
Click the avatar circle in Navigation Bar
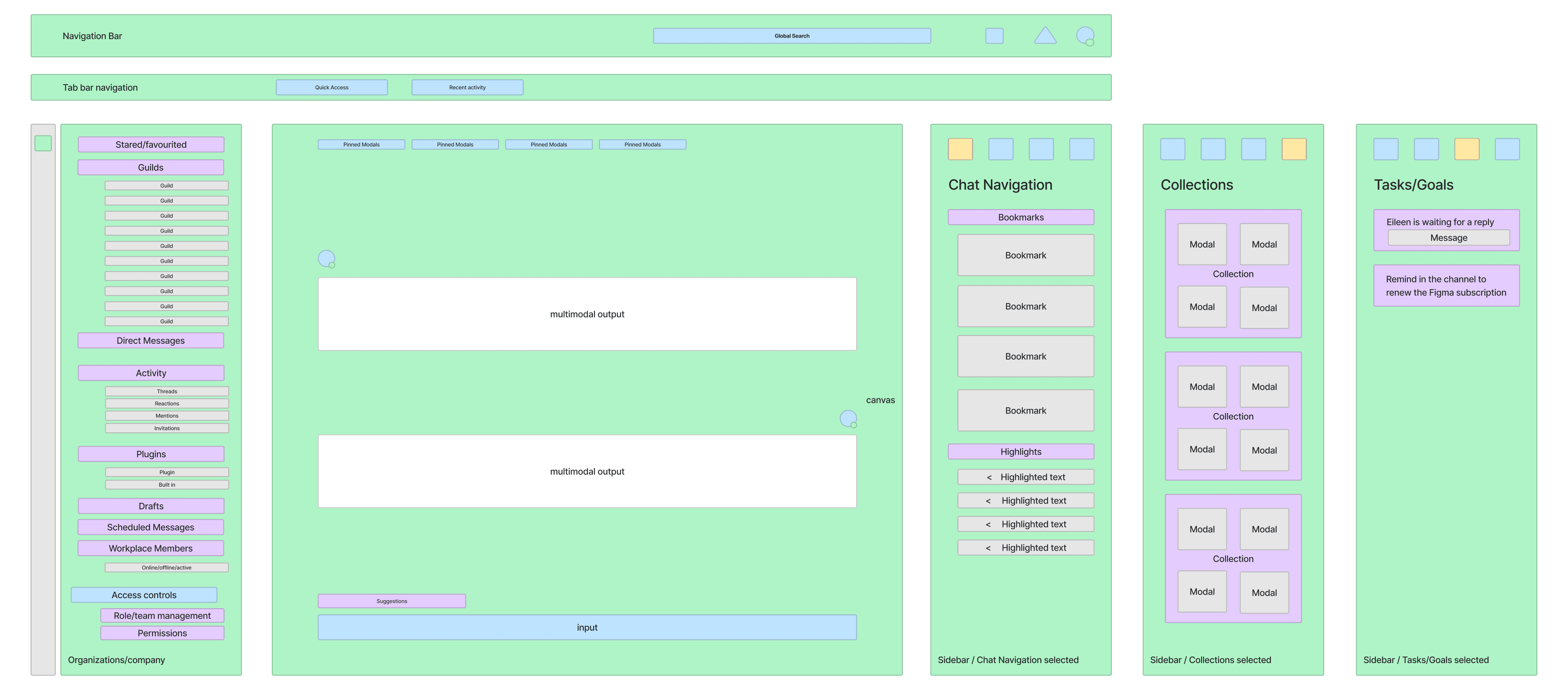point(1085,35)
